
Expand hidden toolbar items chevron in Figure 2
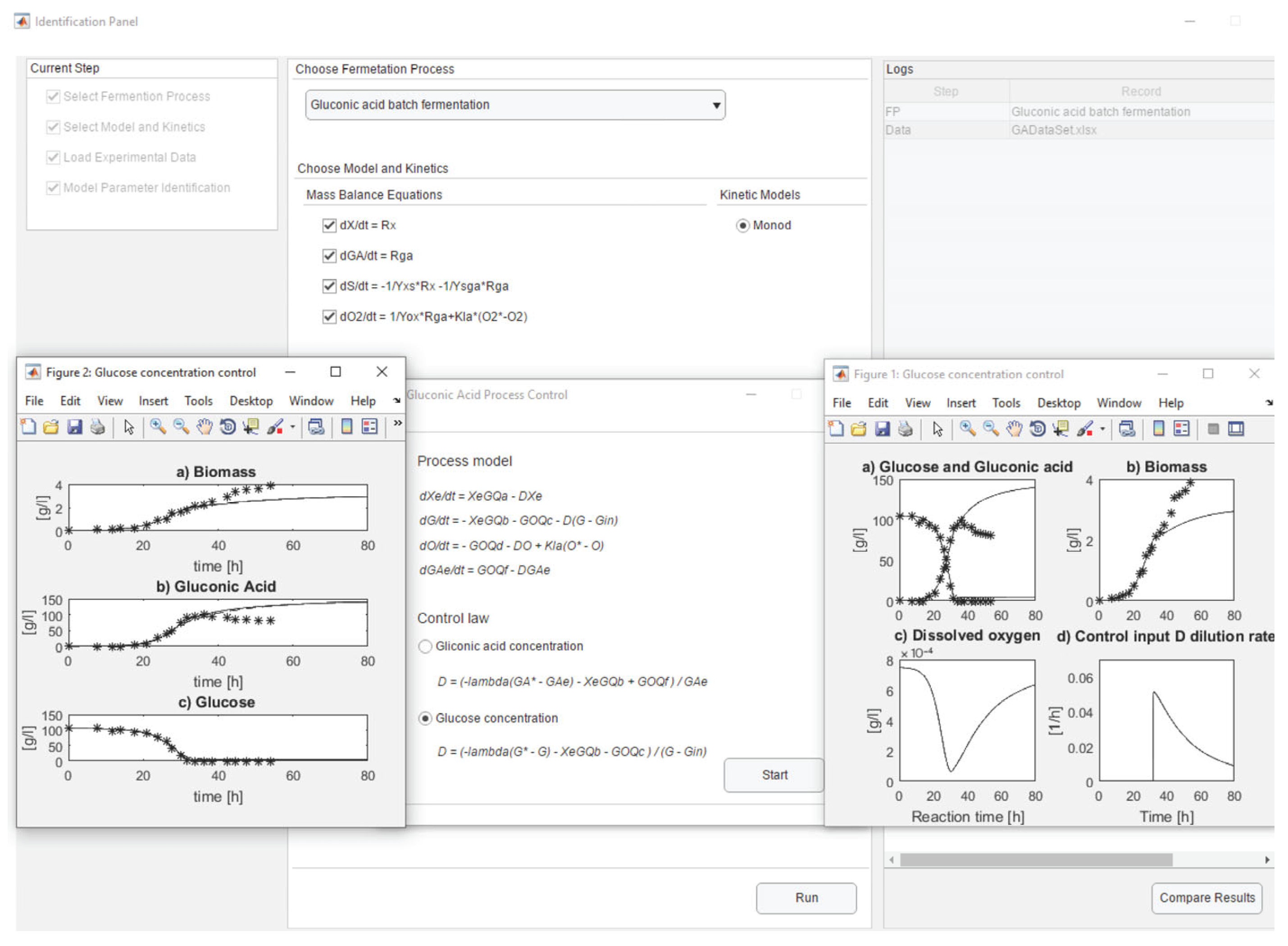398,424
